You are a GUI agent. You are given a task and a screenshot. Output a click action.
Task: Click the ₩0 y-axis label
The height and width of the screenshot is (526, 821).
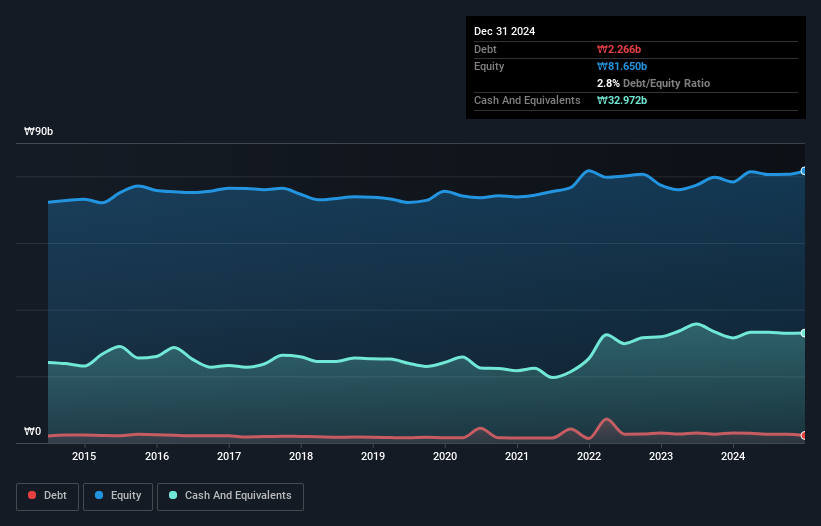pyautogui.click(x=32, y=431)
